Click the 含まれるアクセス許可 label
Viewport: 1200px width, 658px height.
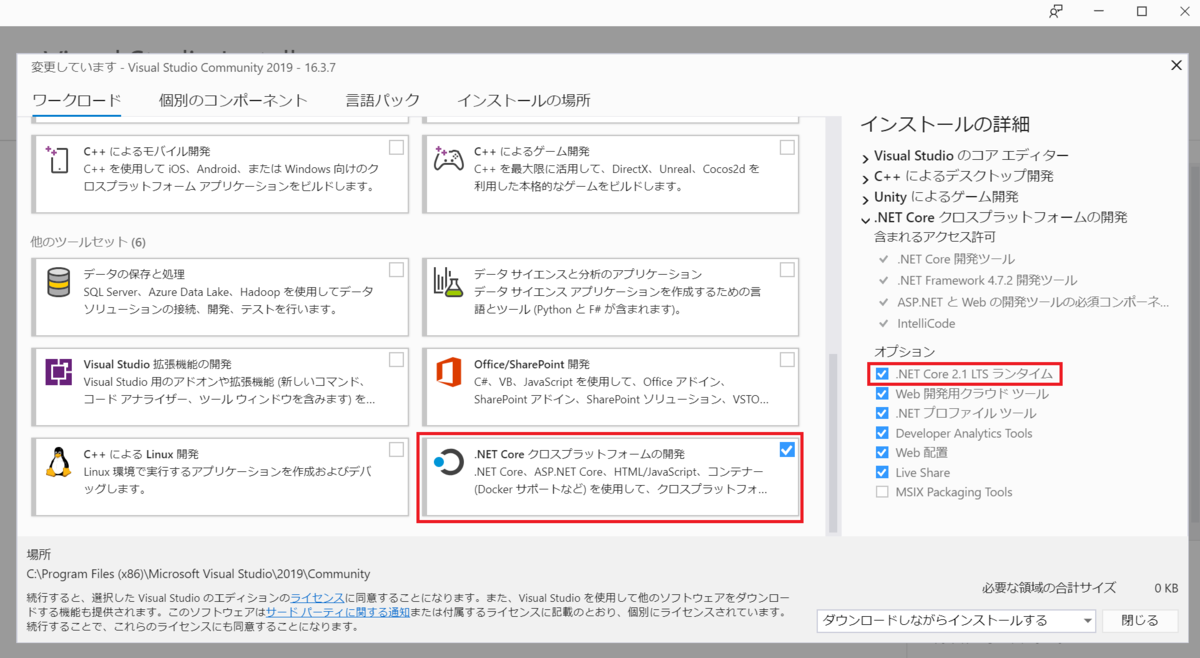(935, 237)
